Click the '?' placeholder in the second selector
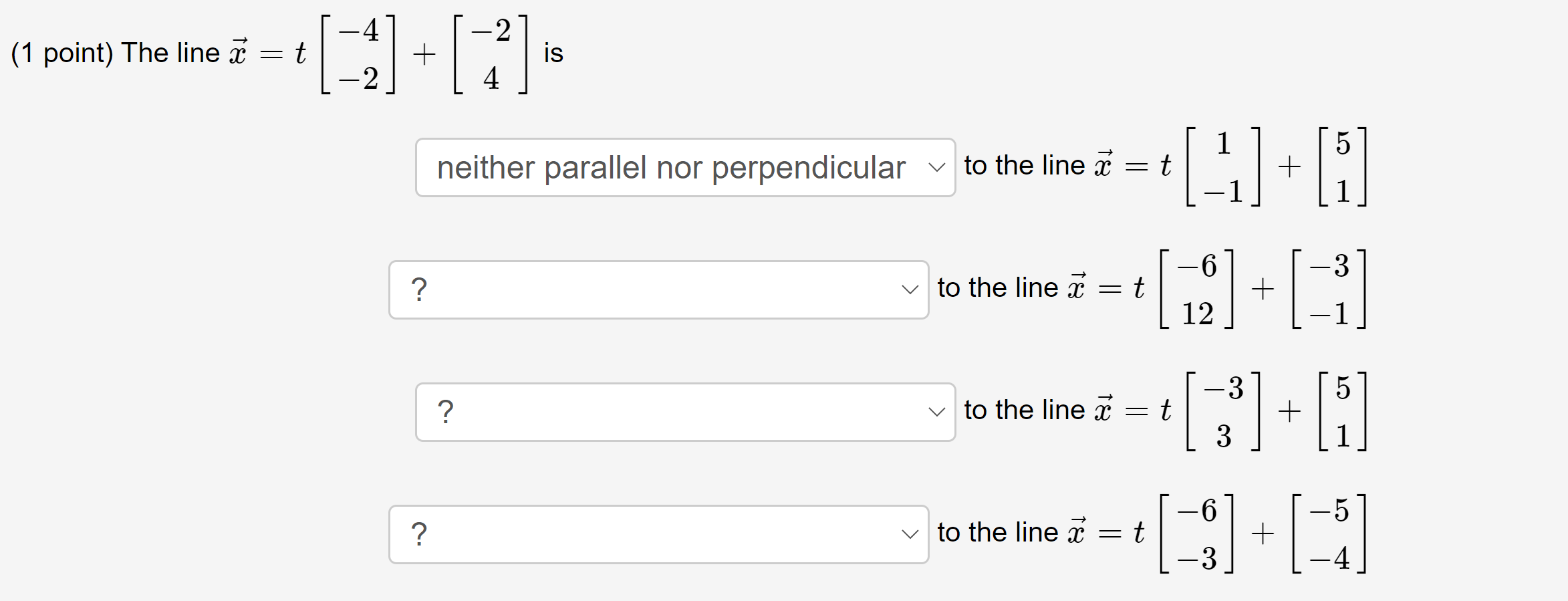This screenshot has height=601, width=1568. tap(418, 289)
